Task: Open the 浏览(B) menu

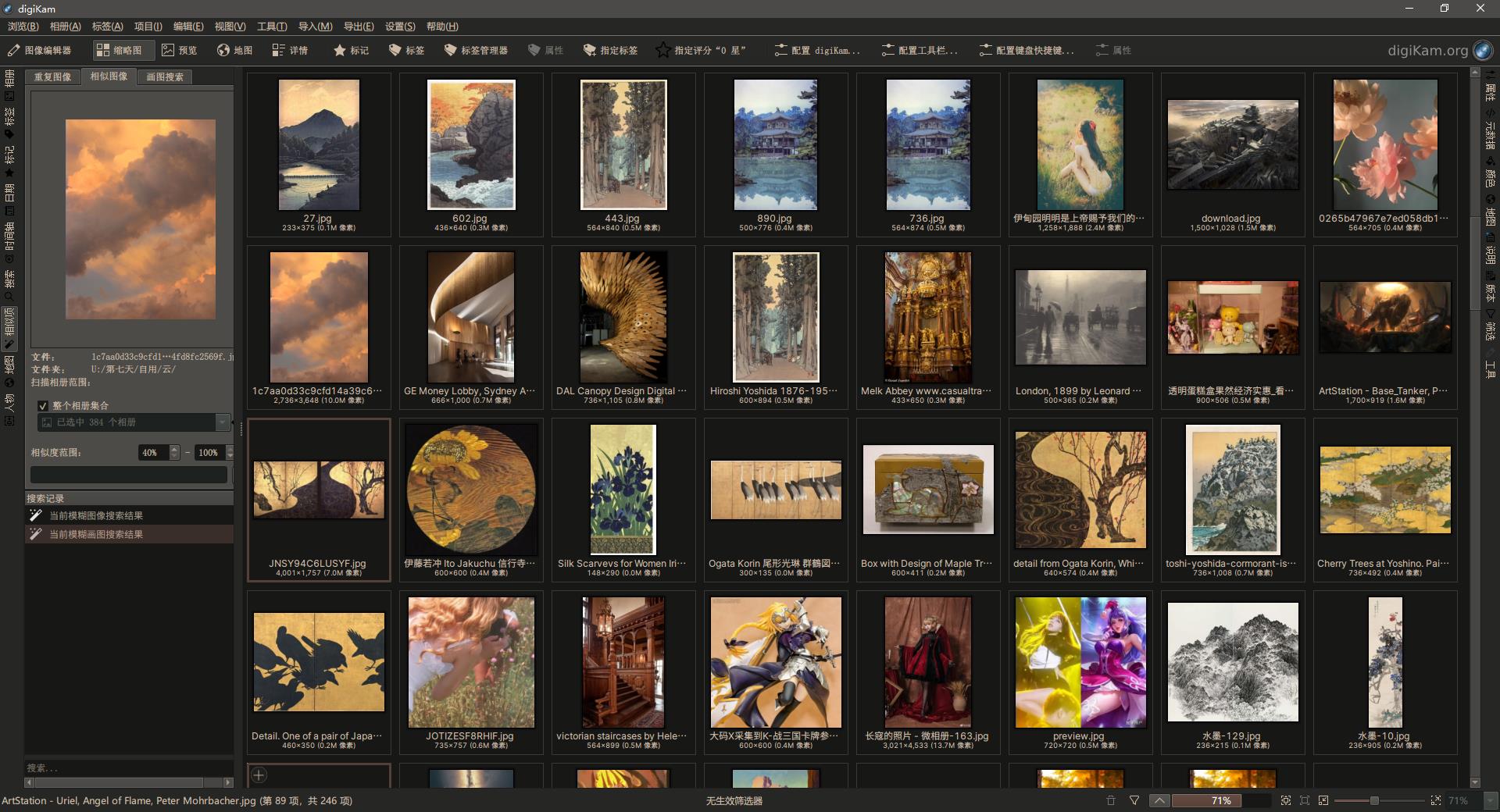Action: coord(23,27)
